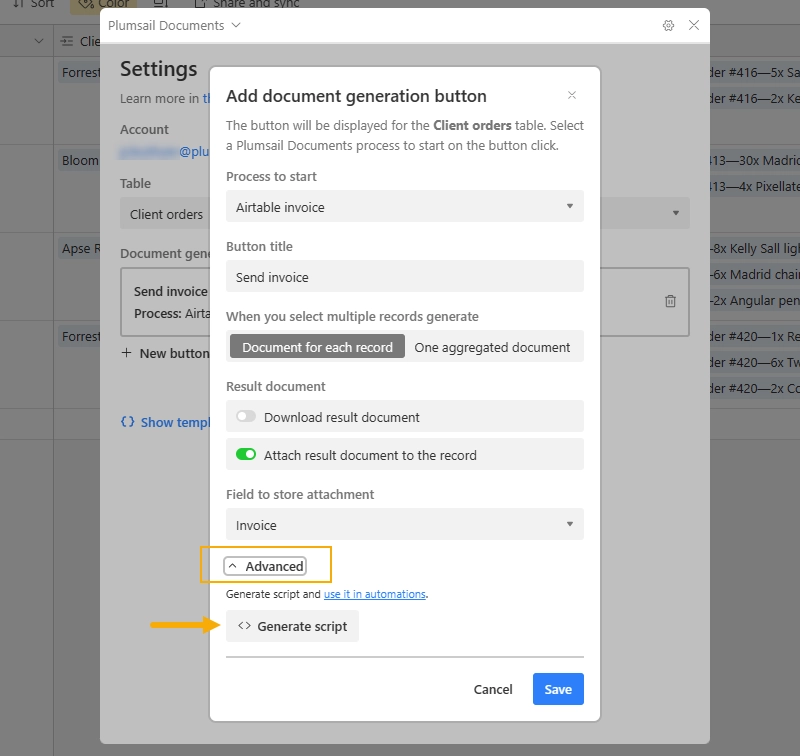Screen dimensions: 800x756
Task: Collapse the Advanced section
Action: click(265, 566)
